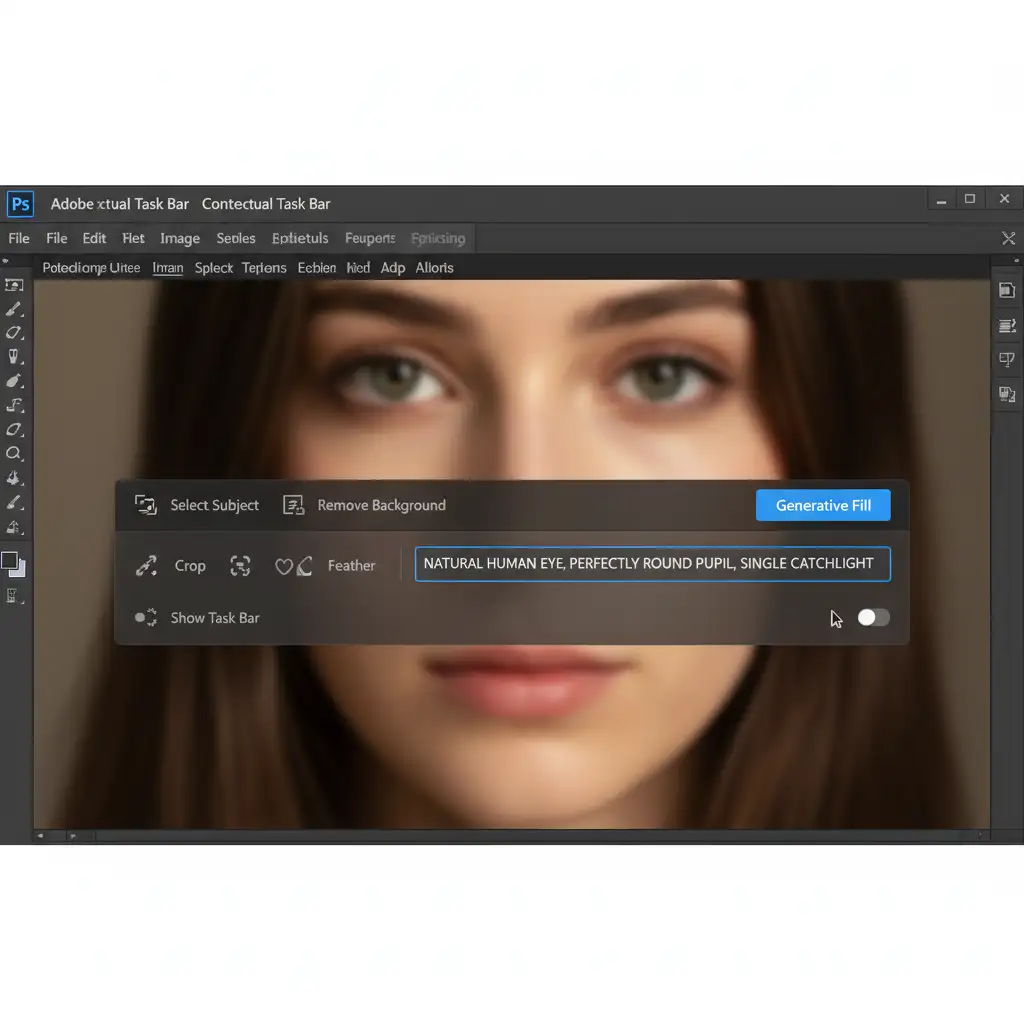Click the selection-frame icon beside Crop
The width and height of the screenshot is (1024, 1024).
[240, 566]
